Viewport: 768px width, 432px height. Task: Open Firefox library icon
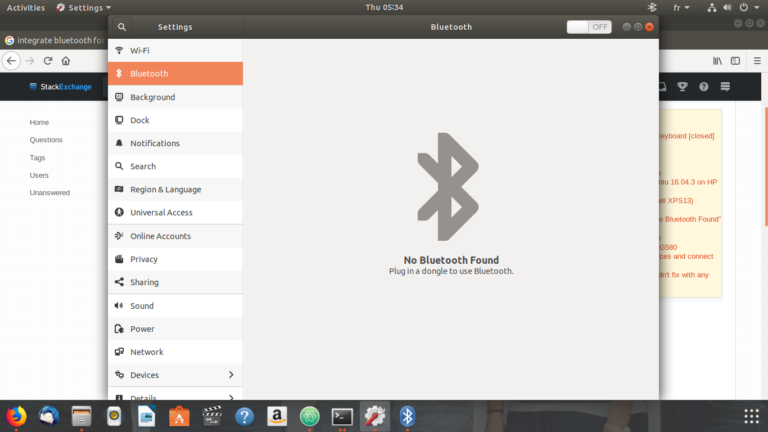pos(717,61)
